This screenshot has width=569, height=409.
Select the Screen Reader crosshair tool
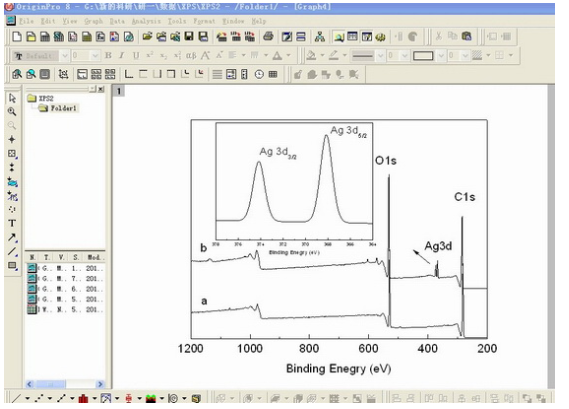coord(12,140)
